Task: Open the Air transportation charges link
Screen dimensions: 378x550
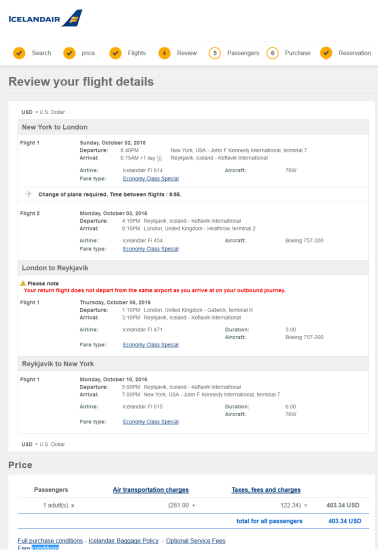Action: (151, 490)
